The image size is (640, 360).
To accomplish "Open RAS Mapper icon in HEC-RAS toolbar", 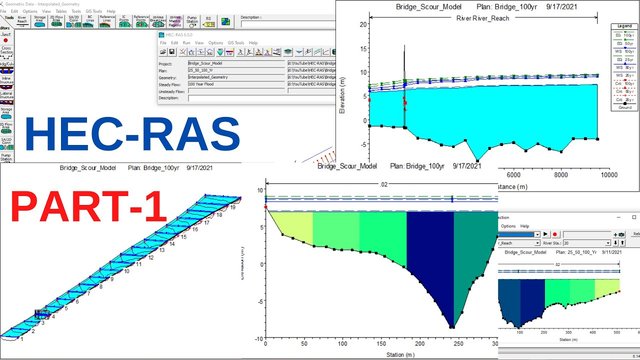I will (288, 52).
